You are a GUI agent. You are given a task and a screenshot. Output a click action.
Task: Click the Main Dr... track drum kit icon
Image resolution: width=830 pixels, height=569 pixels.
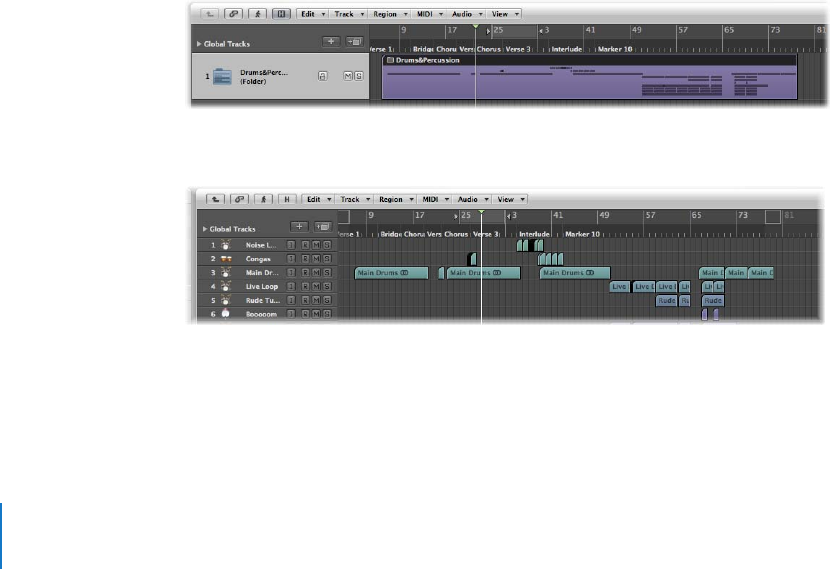point(225,273)
